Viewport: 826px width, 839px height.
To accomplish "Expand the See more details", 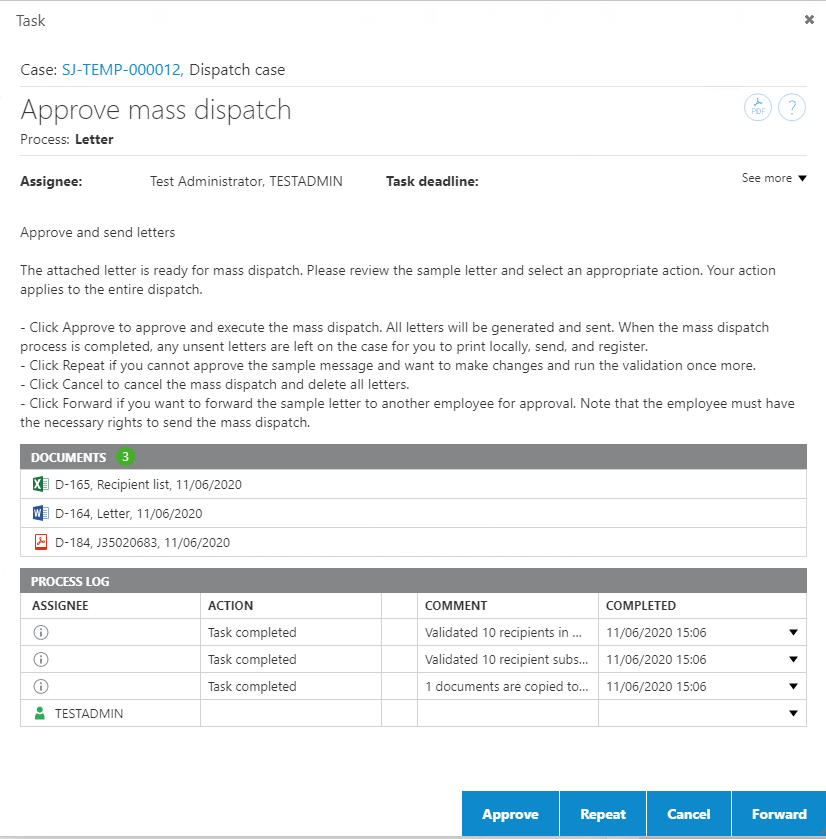I will (773, 178).
